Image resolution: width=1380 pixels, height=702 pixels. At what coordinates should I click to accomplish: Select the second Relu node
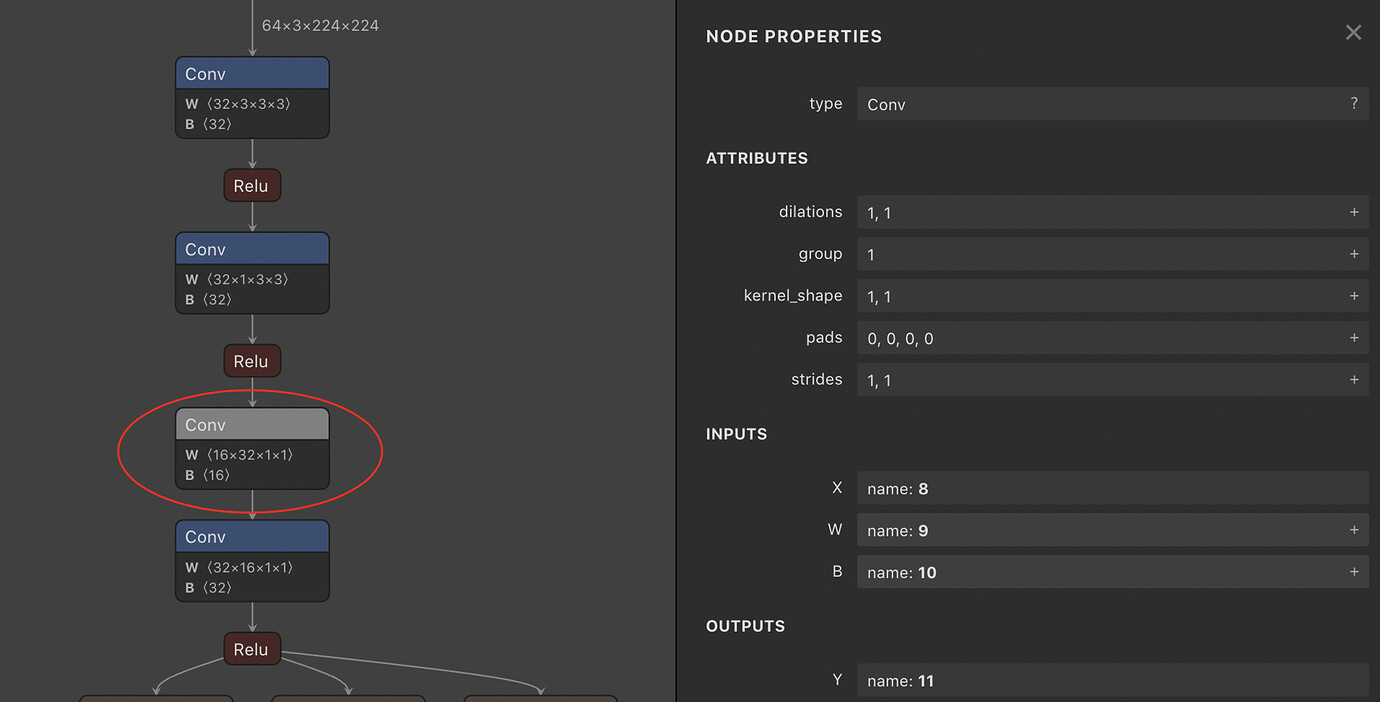(x=251, y=361)
